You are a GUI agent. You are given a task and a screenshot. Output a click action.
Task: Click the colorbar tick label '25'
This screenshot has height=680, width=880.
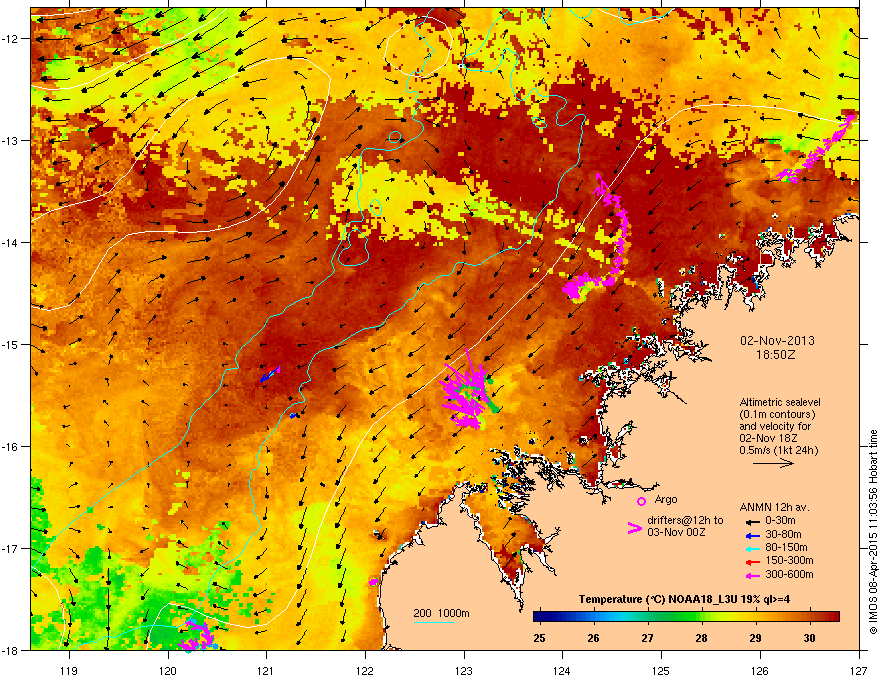coord(539,638)
